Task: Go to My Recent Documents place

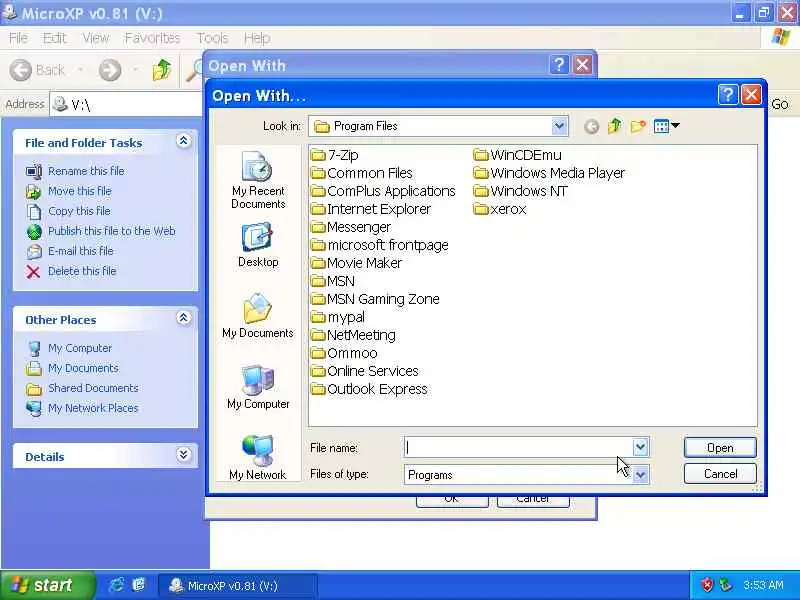Action: (x=258, y=180)
